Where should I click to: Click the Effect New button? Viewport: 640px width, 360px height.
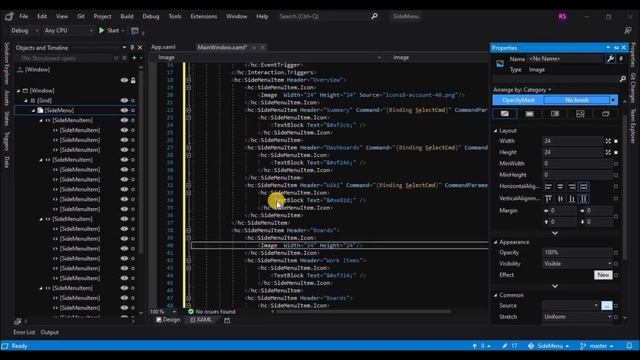(x=603, y=275)
